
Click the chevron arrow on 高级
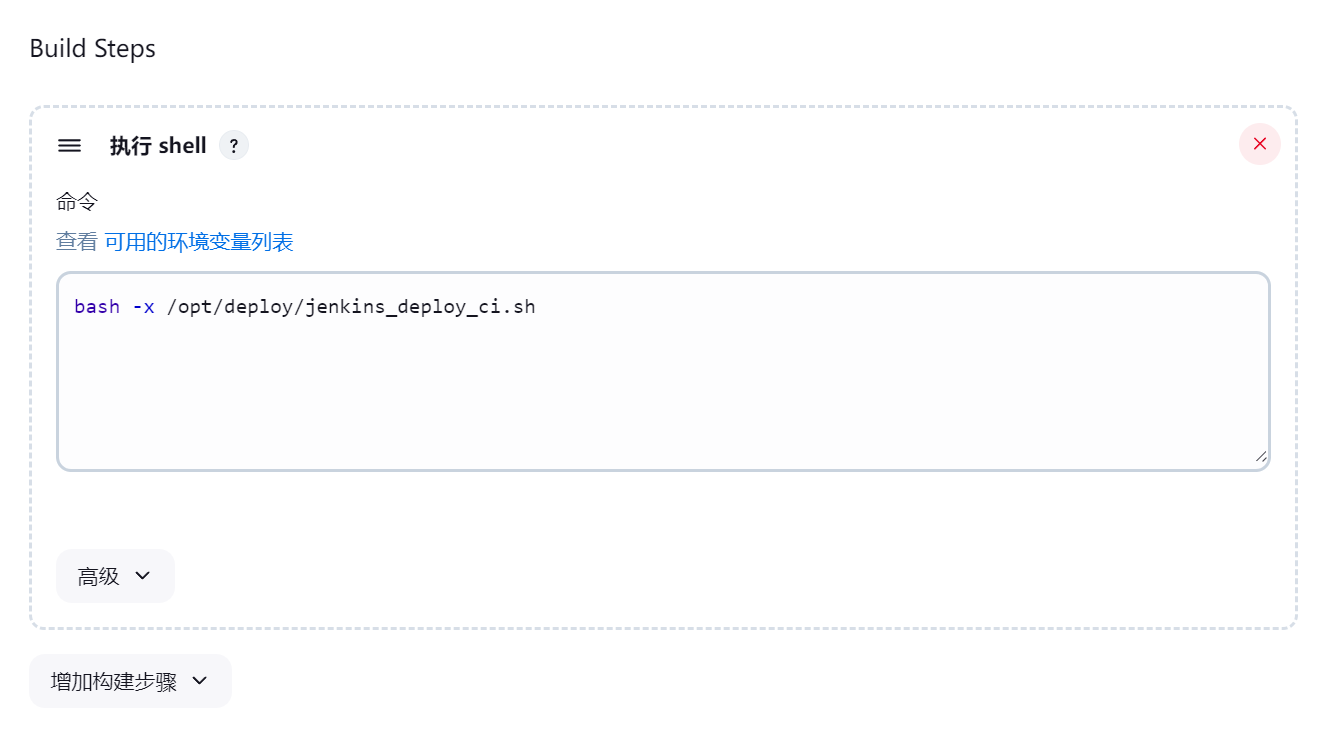142,576
